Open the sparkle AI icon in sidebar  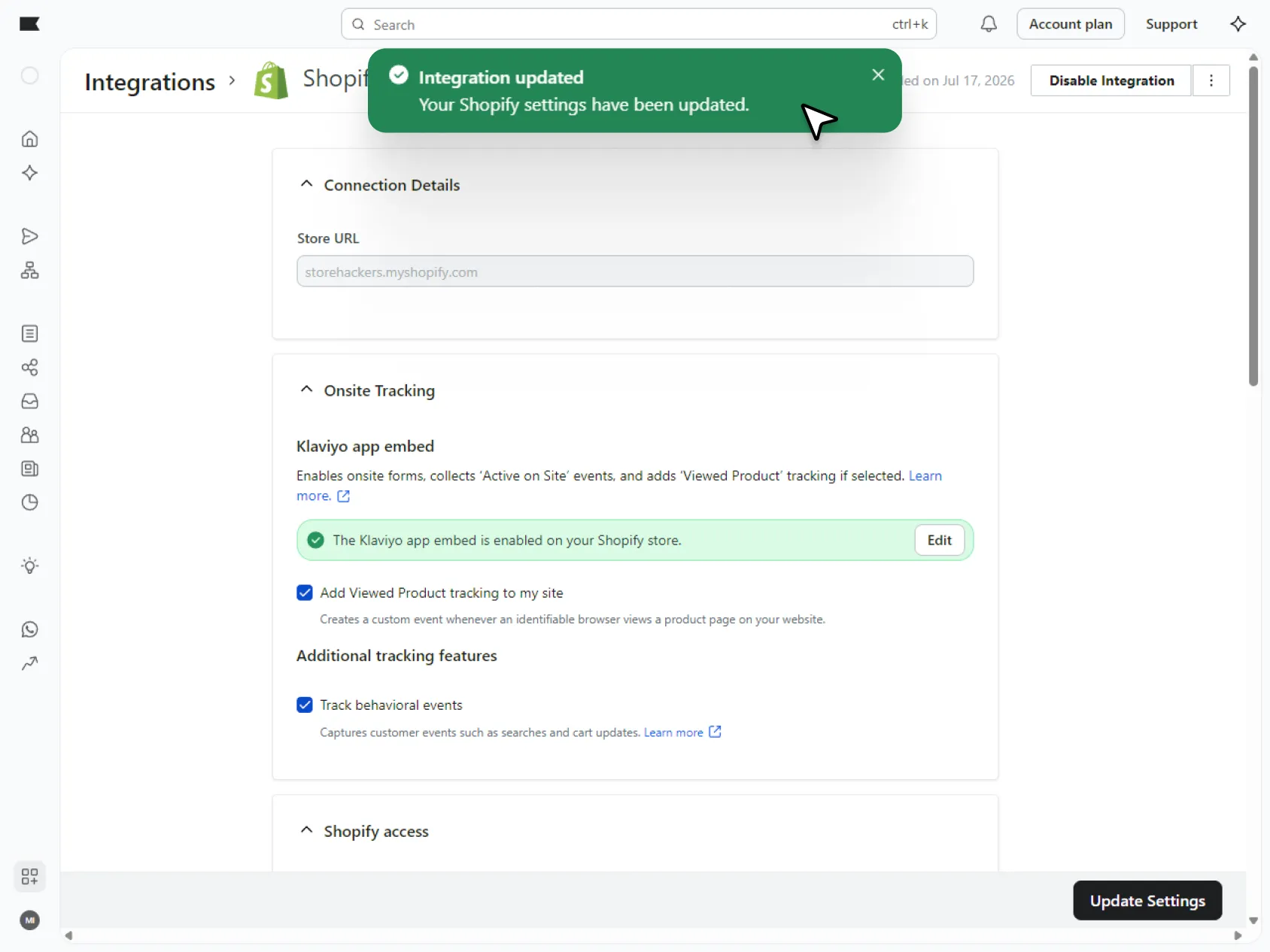tap(29, 173)
